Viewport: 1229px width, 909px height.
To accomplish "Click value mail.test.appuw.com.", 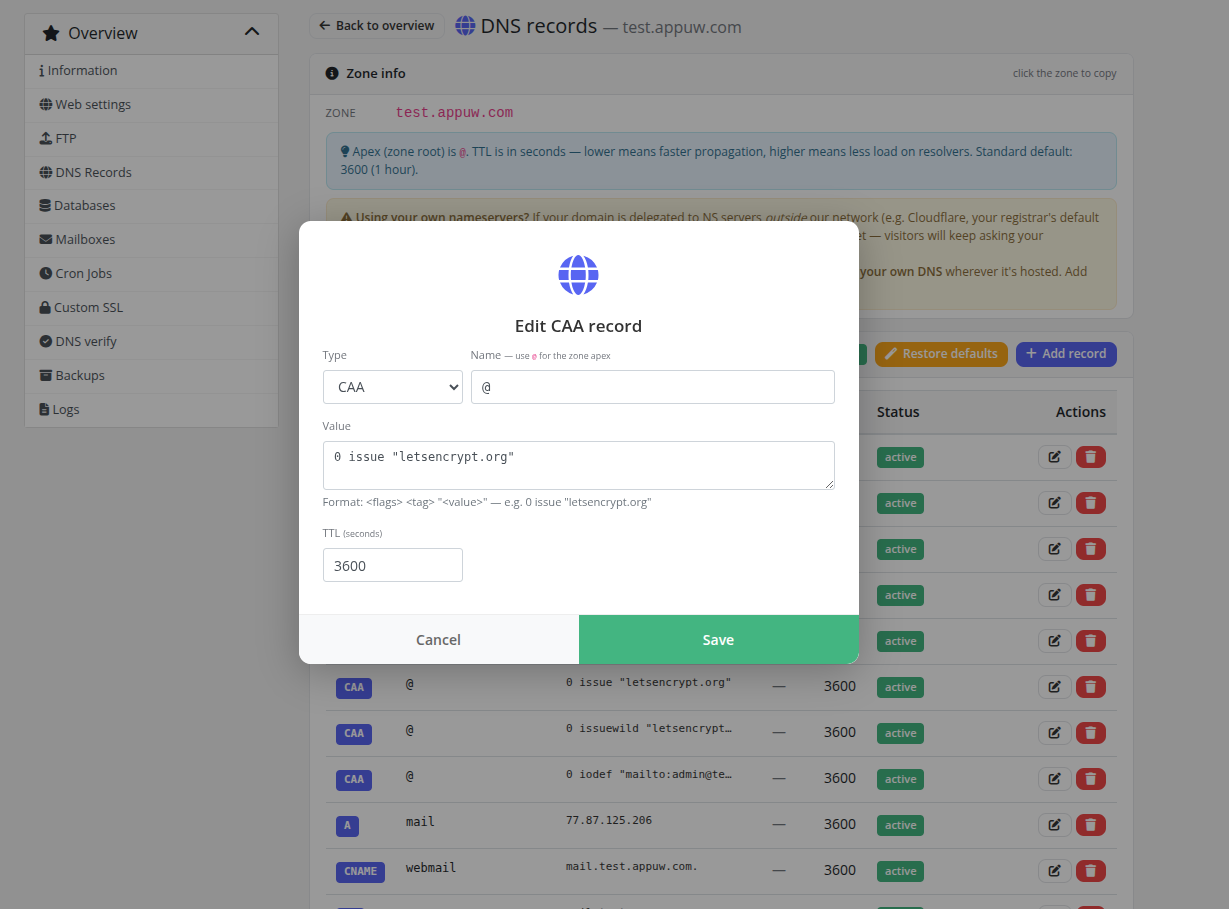I will [x=631, y=866].
